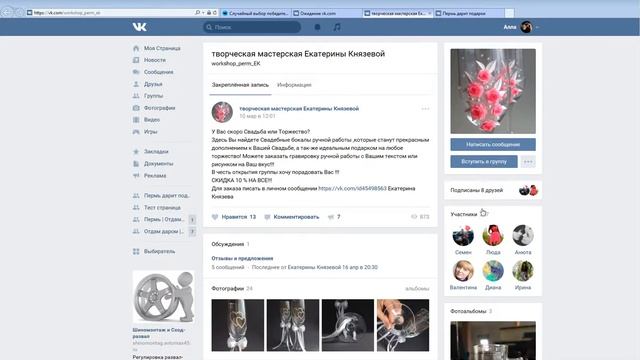Open dropdown arrow next to header avatar
This screenshot has height=360, width=640.
537,27
